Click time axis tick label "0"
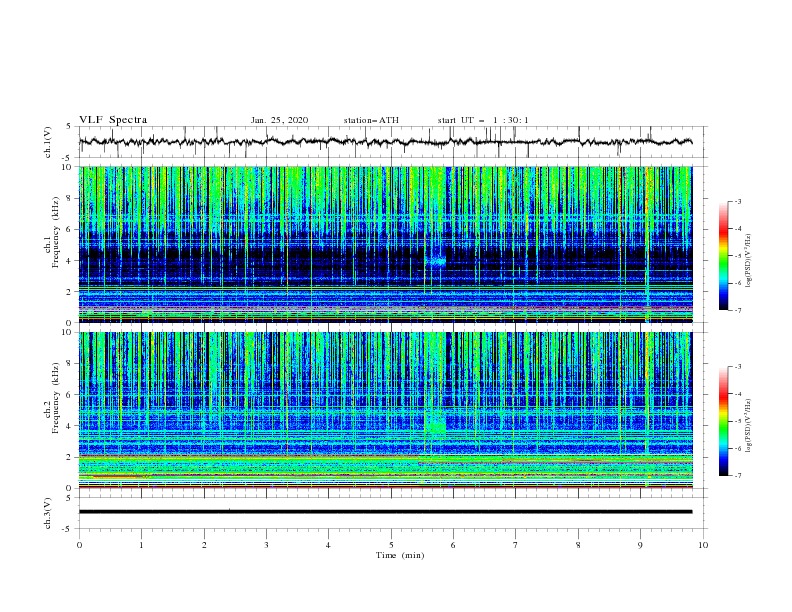The width and height of the screenshot is (792, 612). point(79,545)
